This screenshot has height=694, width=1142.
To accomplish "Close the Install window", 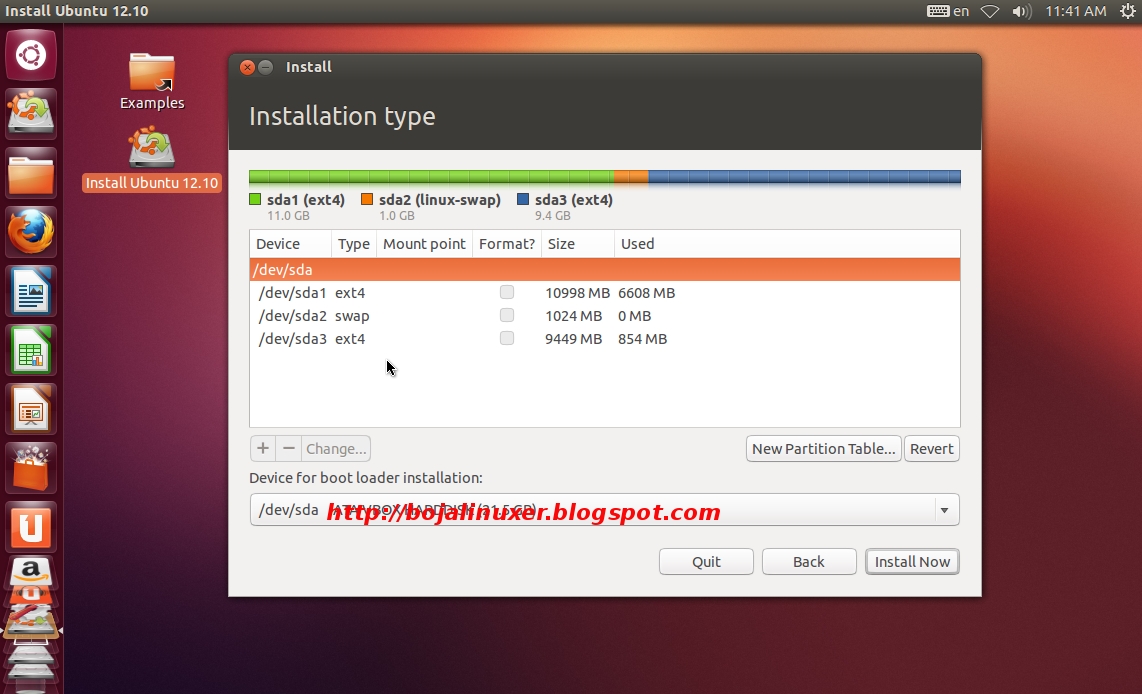I will coord(248,67).
